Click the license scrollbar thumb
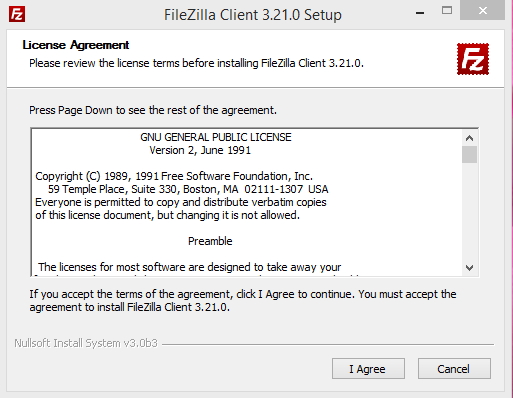 tap(469, 154)
